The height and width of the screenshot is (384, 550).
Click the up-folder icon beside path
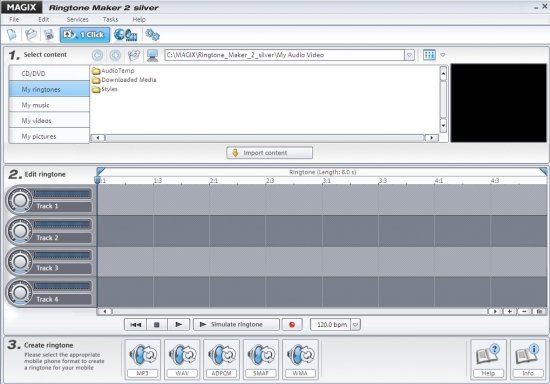134,55
